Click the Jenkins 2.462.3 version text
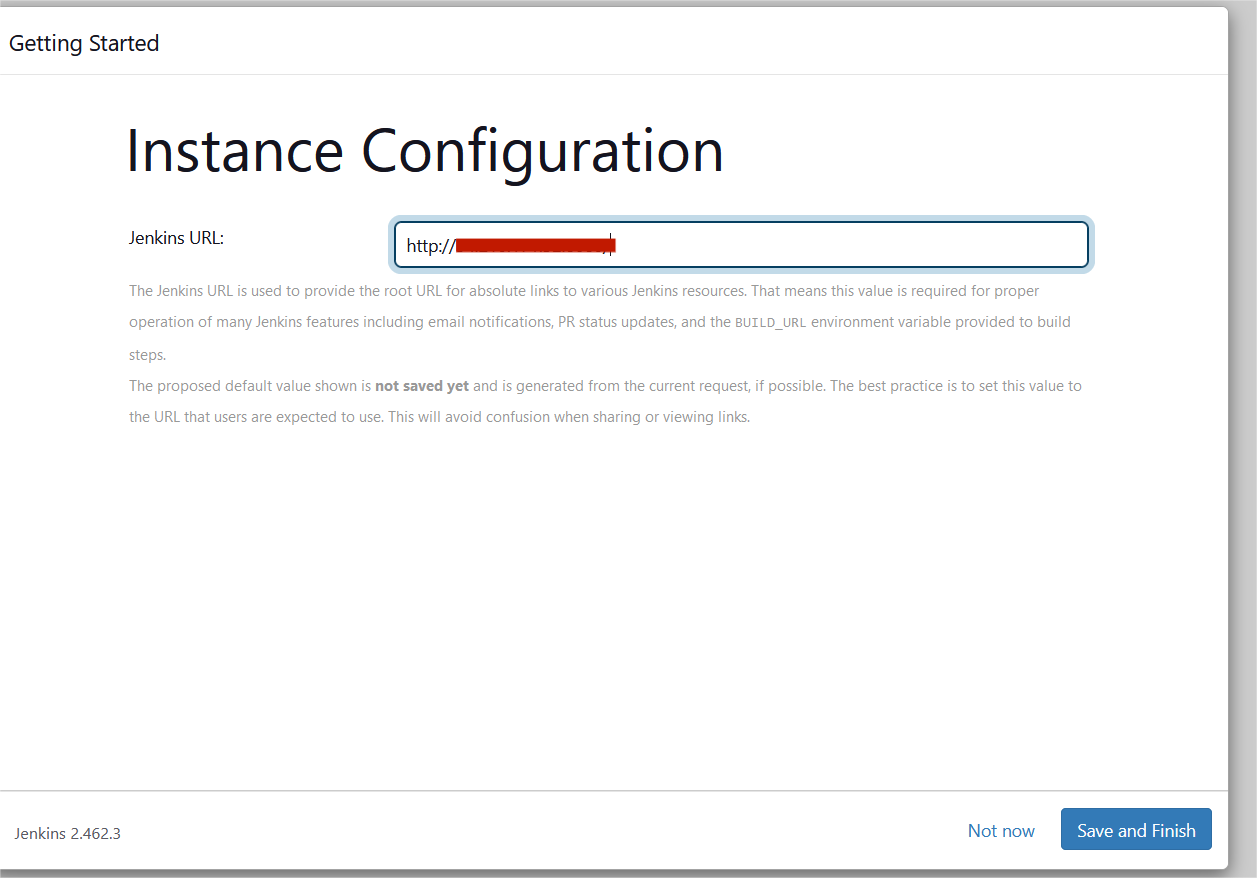Viewport: 1257px width, 878px height. pos(68,833)
